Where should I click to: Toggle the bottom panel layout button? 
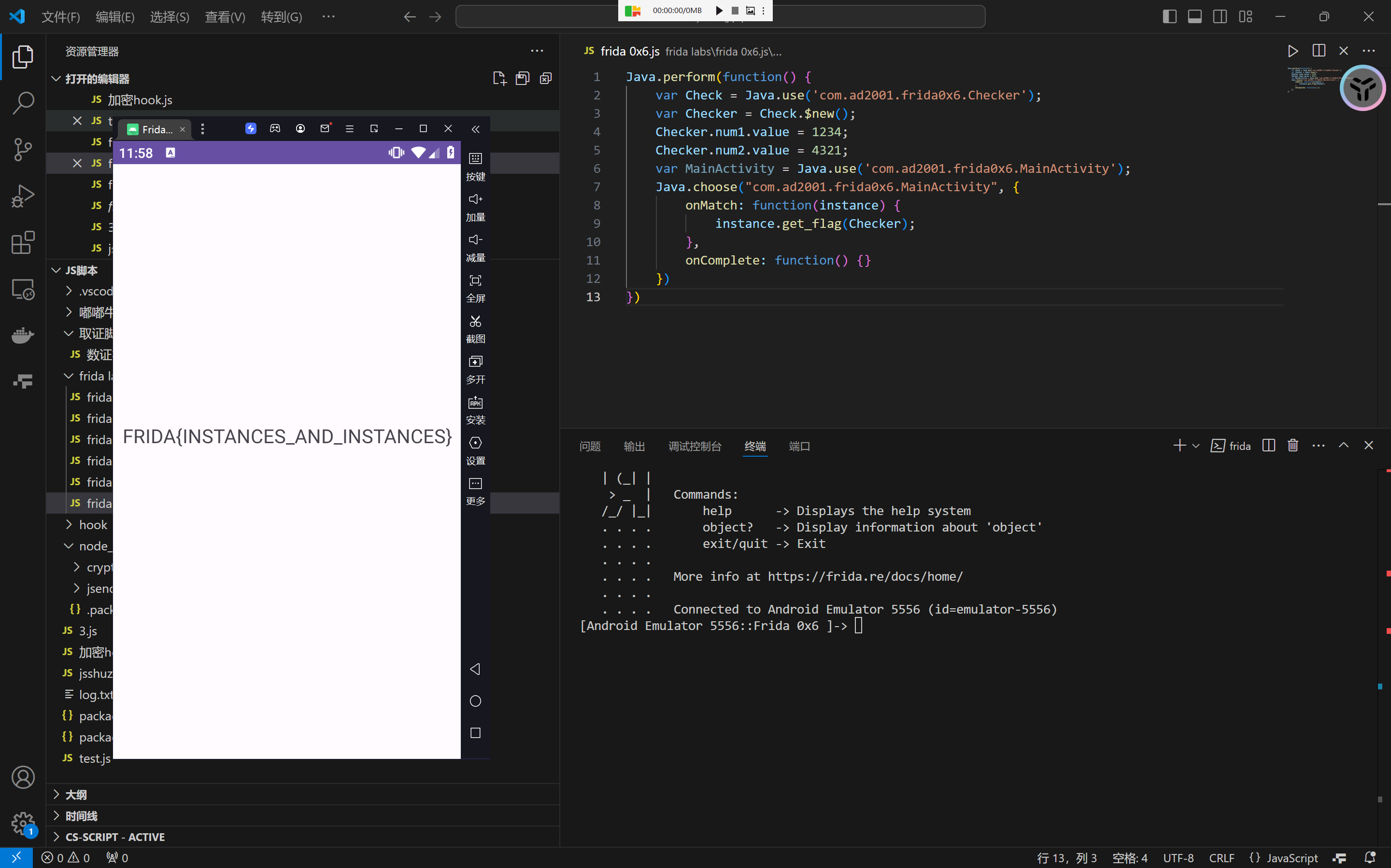point(1194,16)
